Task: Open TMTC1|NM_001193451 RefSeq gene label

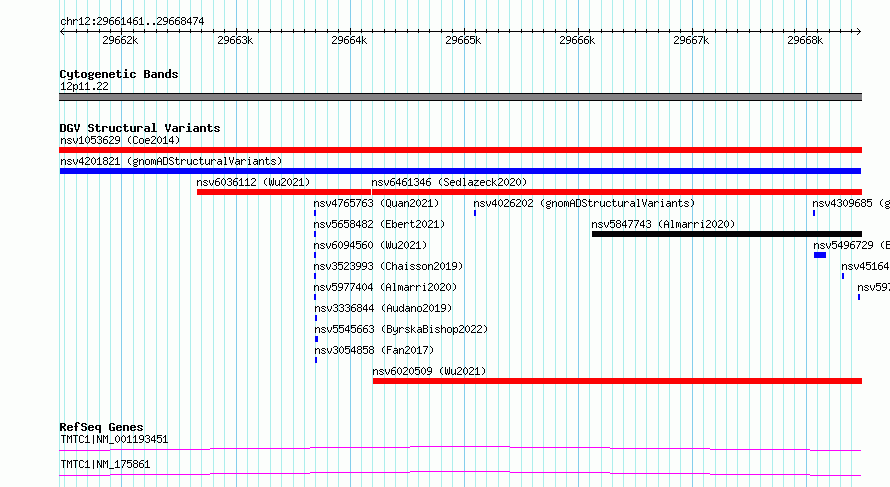Action: [114, 439]
